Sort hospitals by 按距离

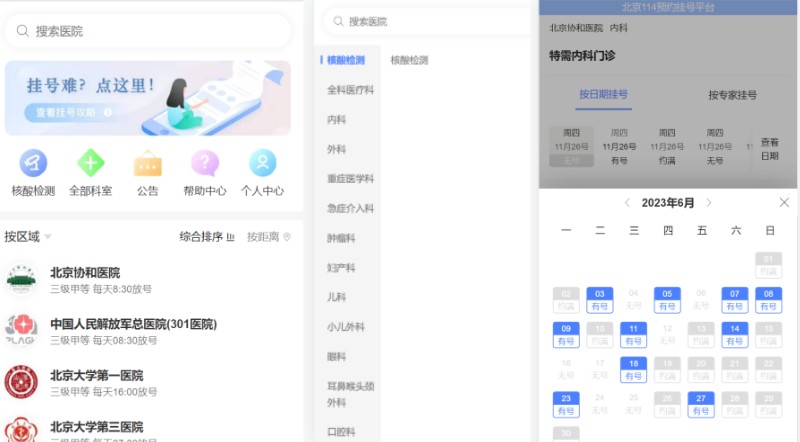[269, 236]
